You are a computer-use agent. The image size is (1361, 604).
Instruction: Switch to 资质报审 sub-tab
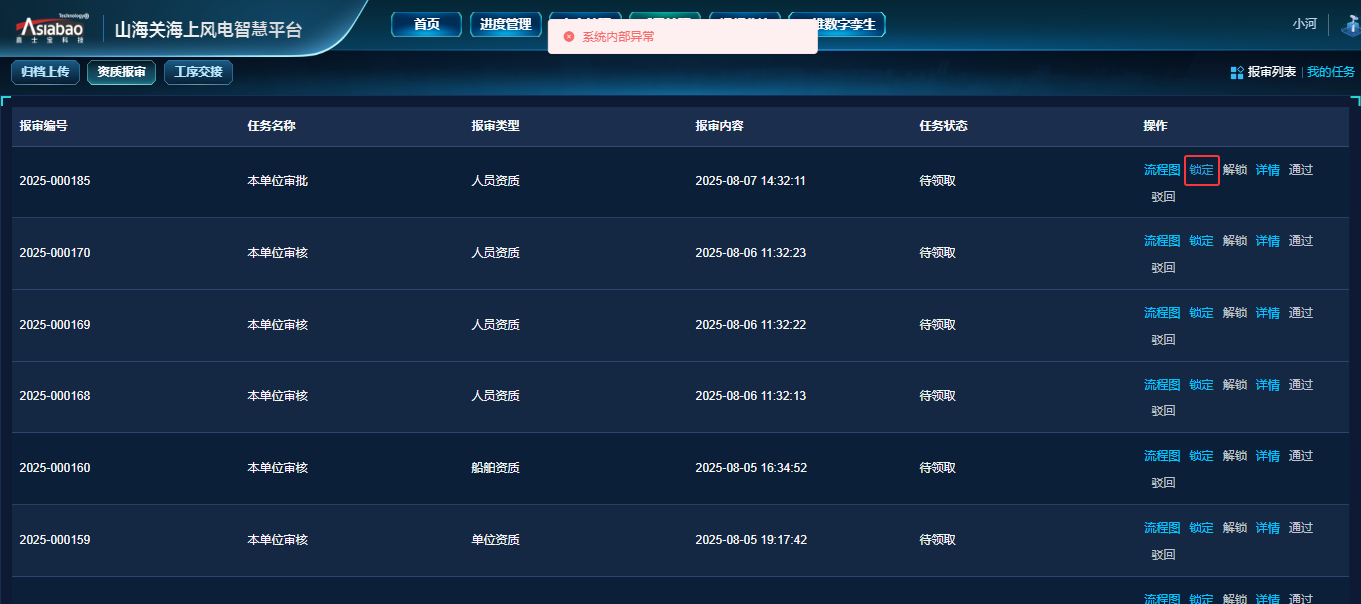pyautogui.click(x=121, y=72)
